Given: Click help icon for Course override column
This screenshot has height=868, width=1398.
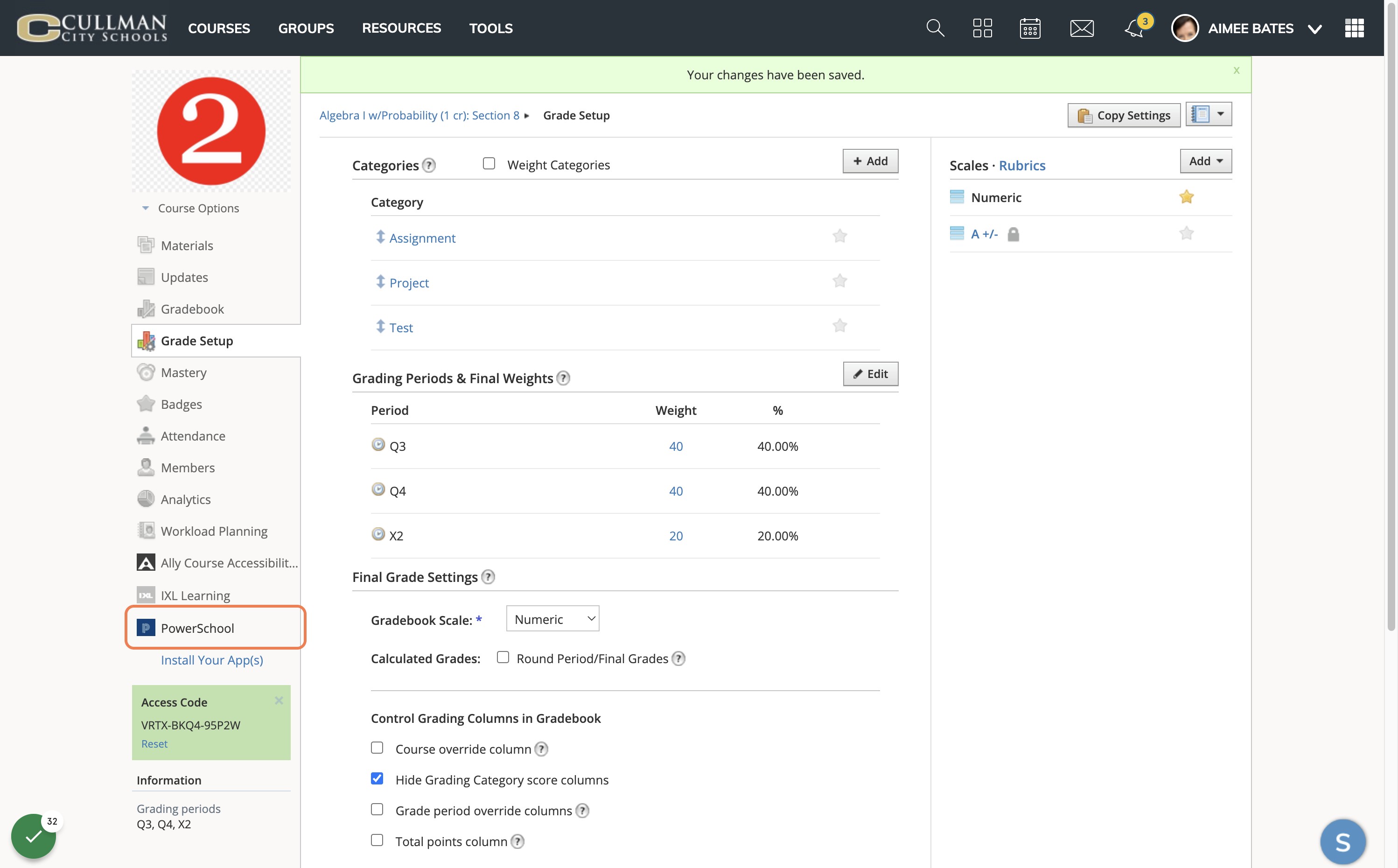Looking at the screenshot, I should 541,749.
